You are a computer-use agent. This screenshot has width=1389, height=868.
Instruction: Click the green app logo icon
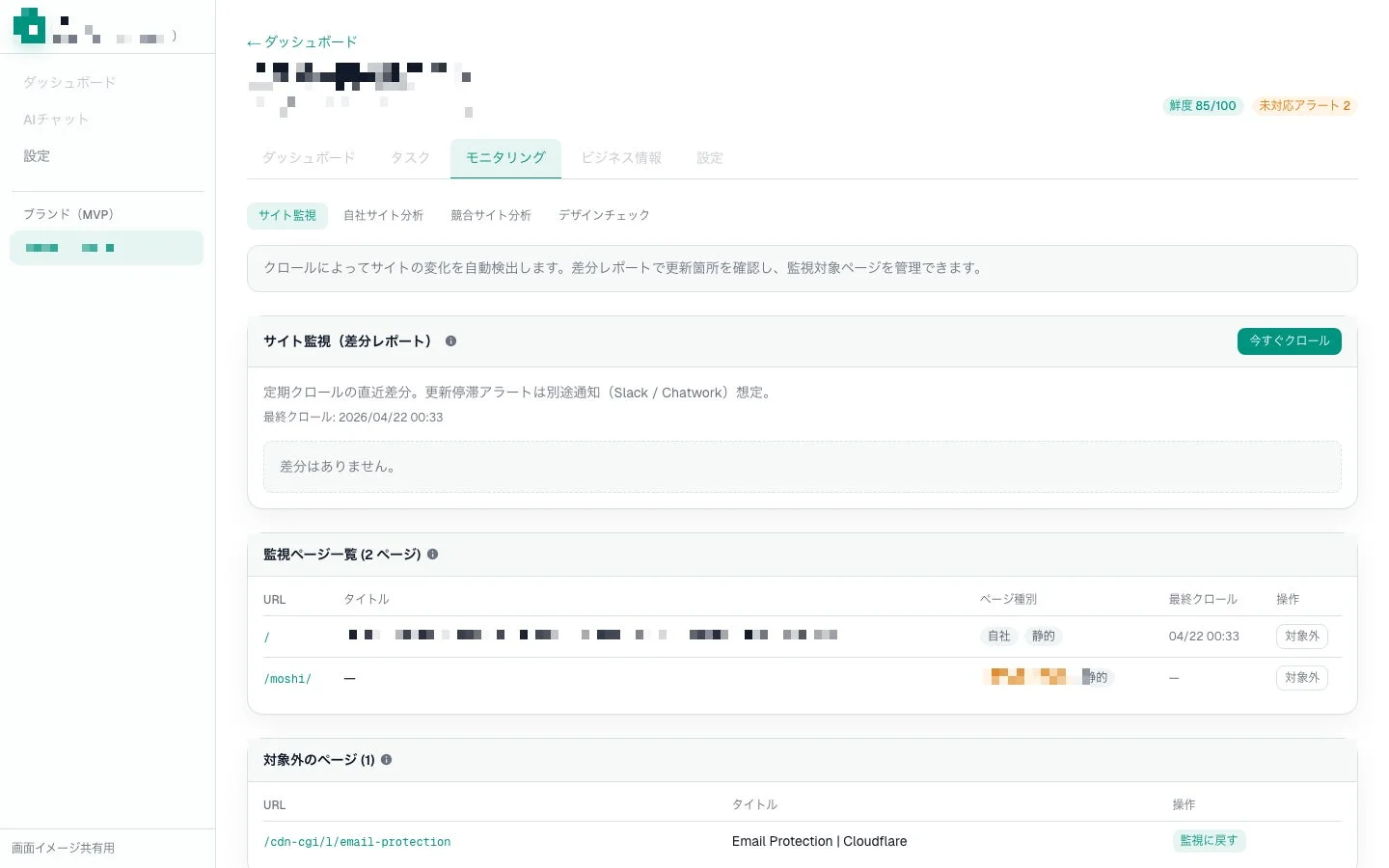point(29,26)
